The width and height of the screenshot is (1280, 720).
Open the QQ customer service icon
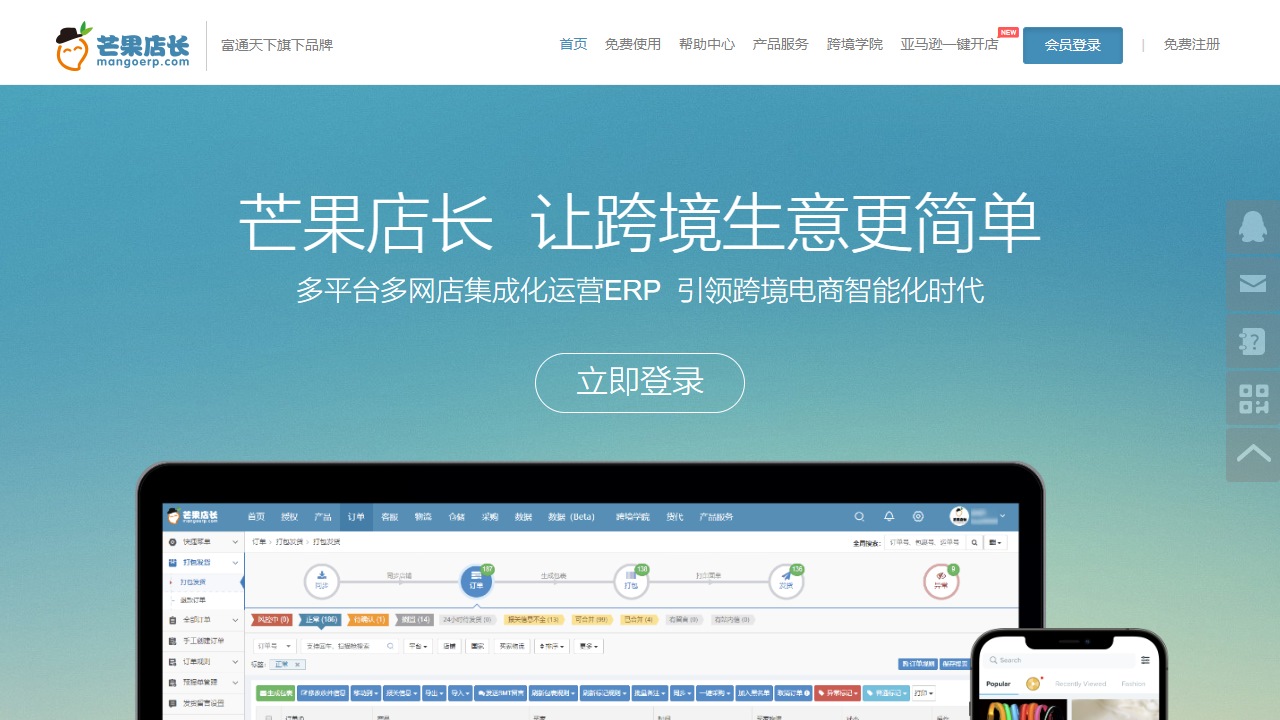click(x=1253, y=226)
